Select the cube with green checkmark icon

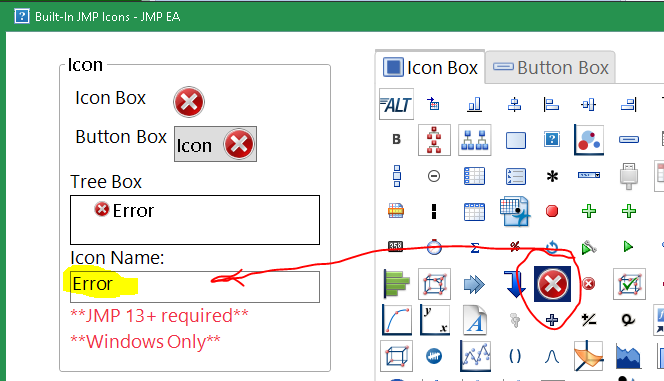(629, 284)
